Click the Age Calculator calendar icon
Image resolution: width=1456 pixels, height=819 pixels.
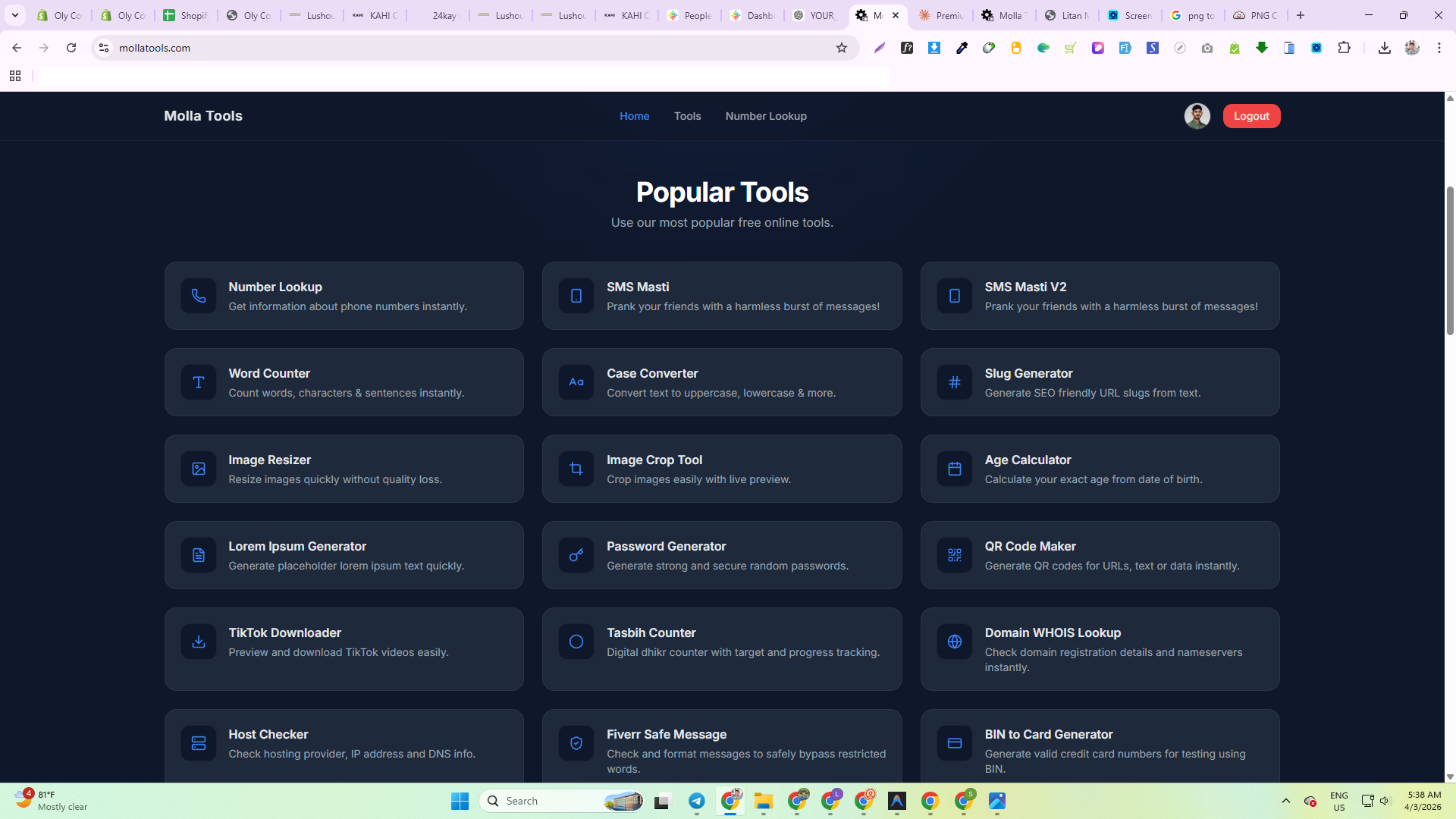tap(954, 469)
